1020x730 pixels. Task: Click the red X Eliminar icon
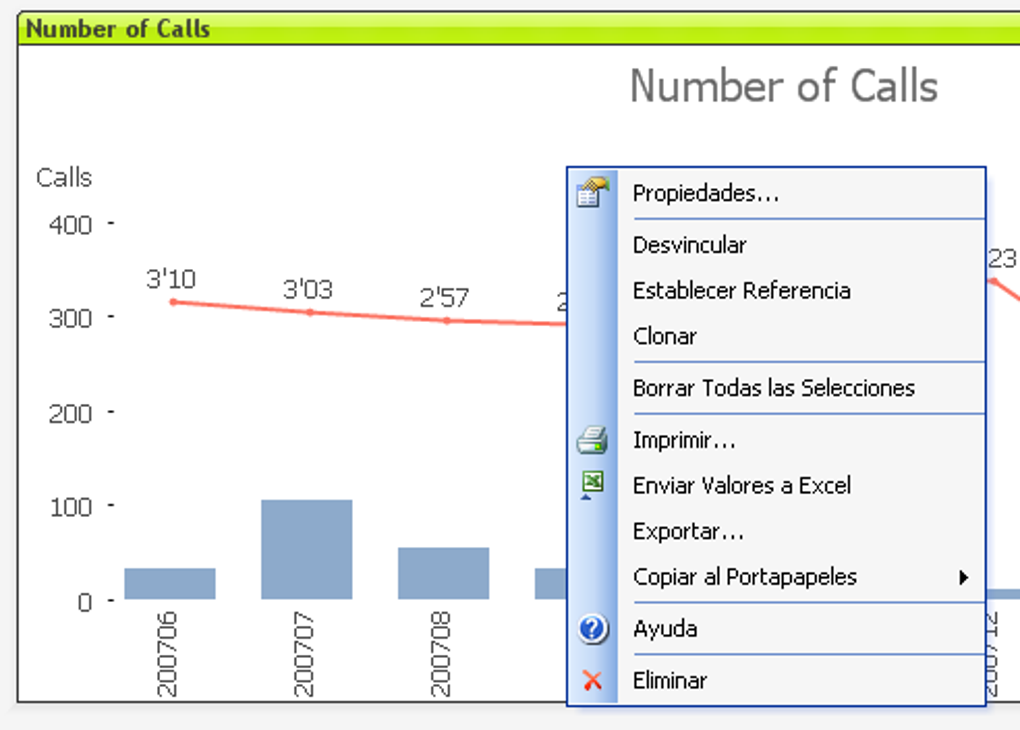point(593,681)
